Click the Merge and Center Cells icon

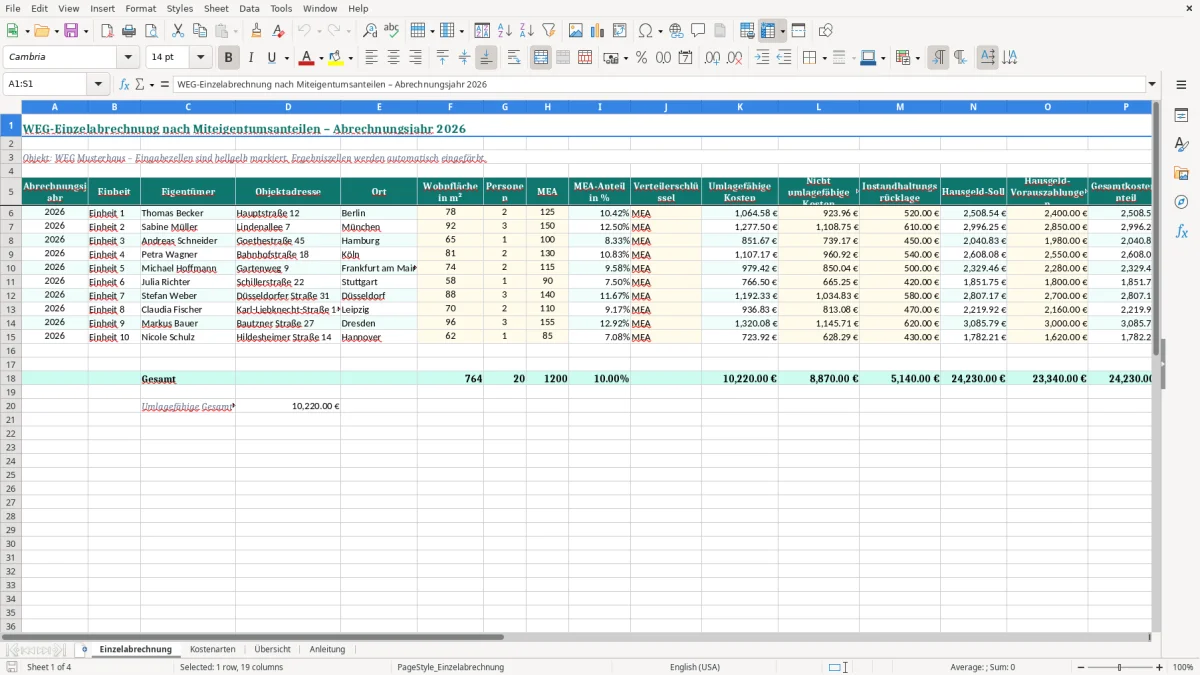[x=541, y=58]
